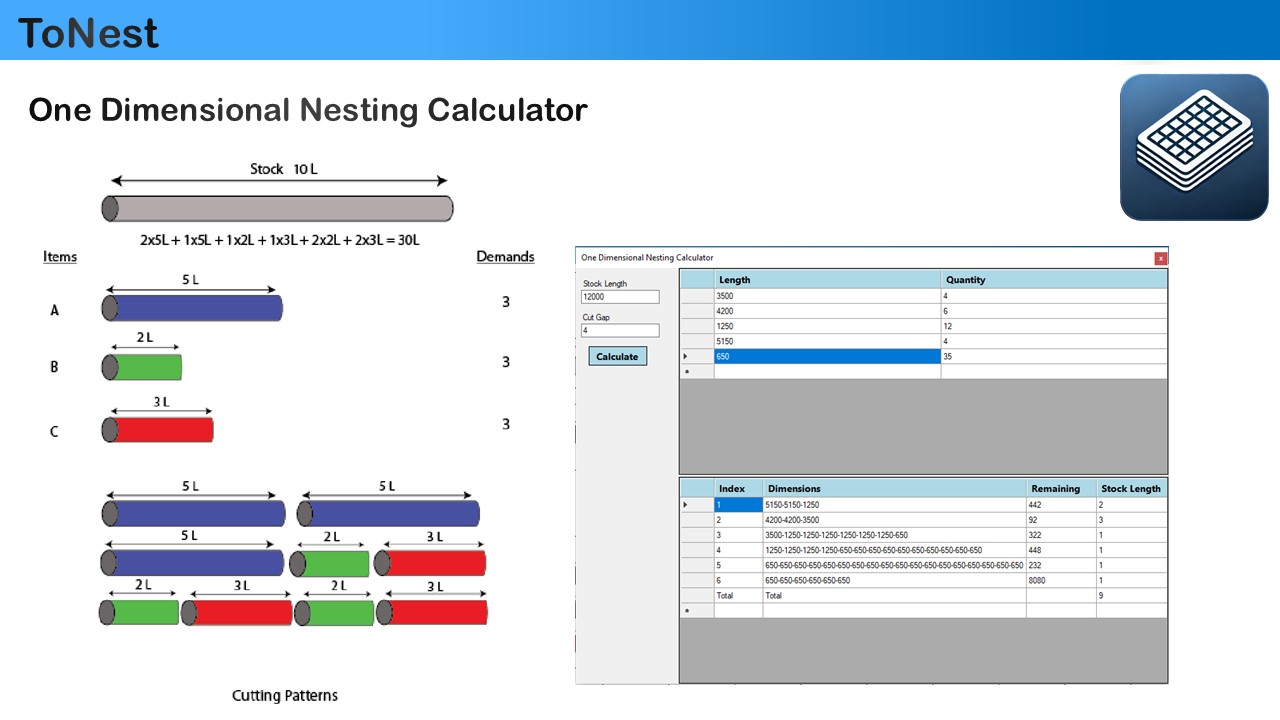1280x720 pixels.
Task: Select the 3500 length cell
Action: (x=827, y=297)
